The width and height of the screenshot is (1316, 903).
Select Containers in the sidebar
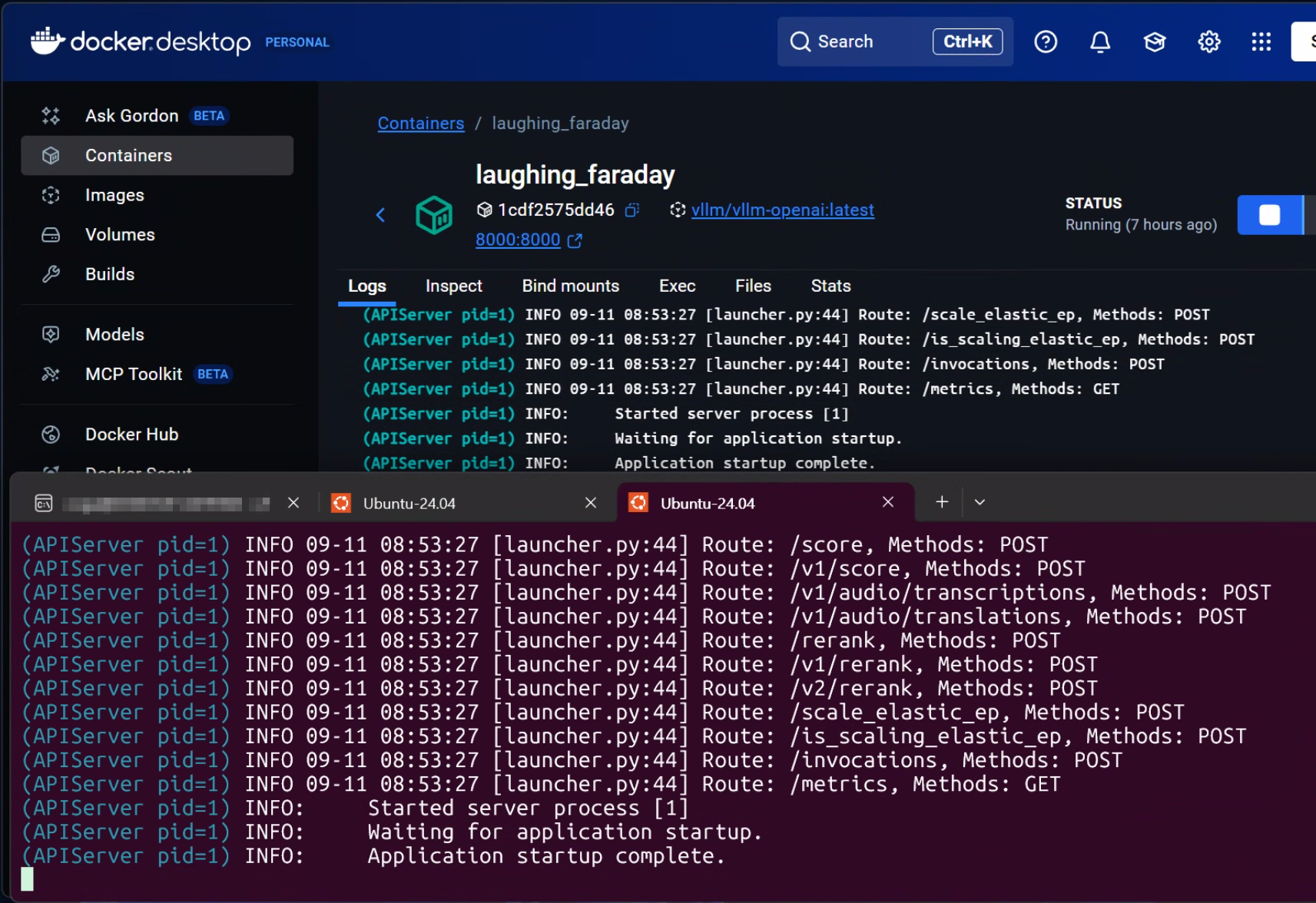(157, 156)
